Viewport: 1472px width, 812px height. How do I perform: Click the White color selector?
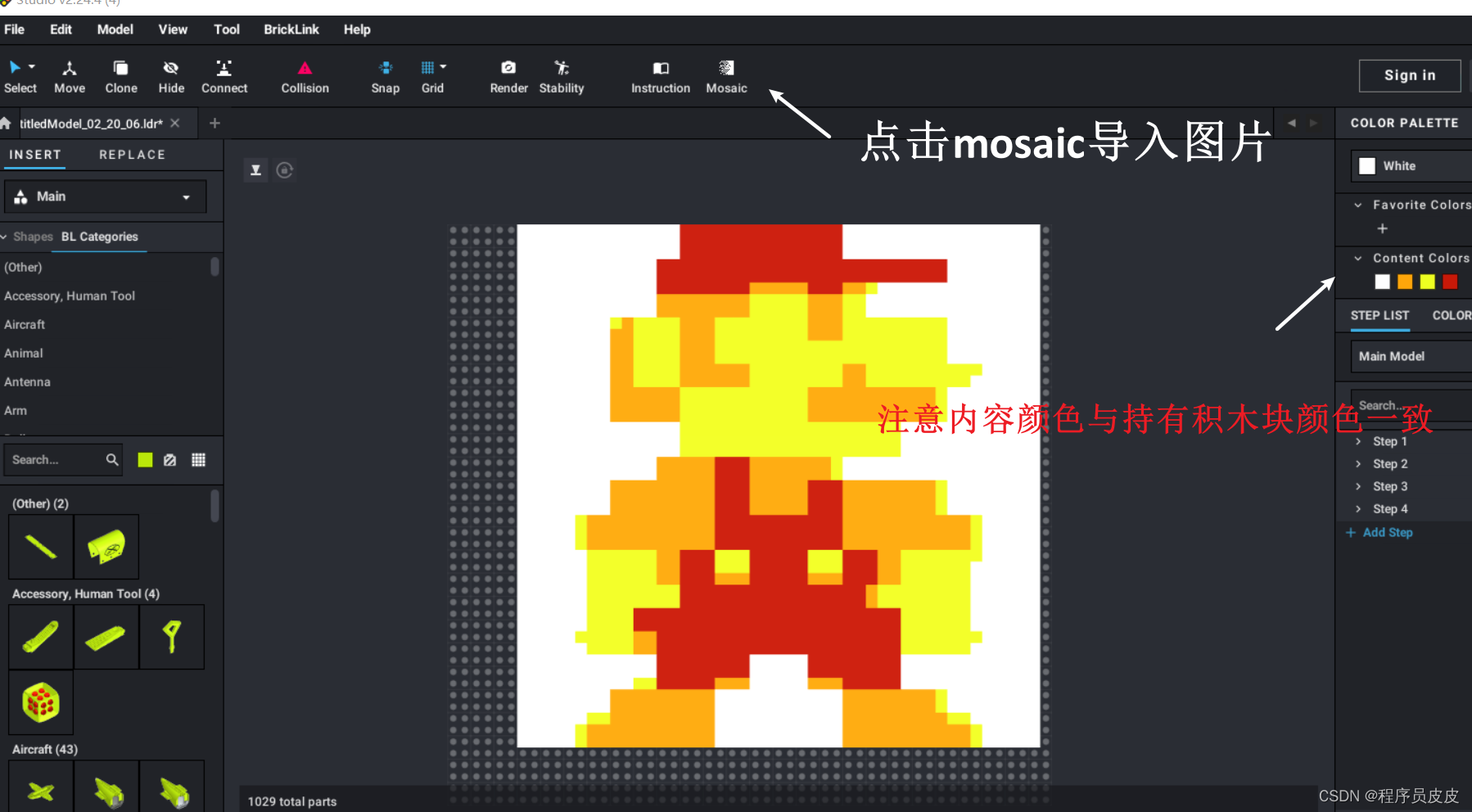click(1411, 166)
